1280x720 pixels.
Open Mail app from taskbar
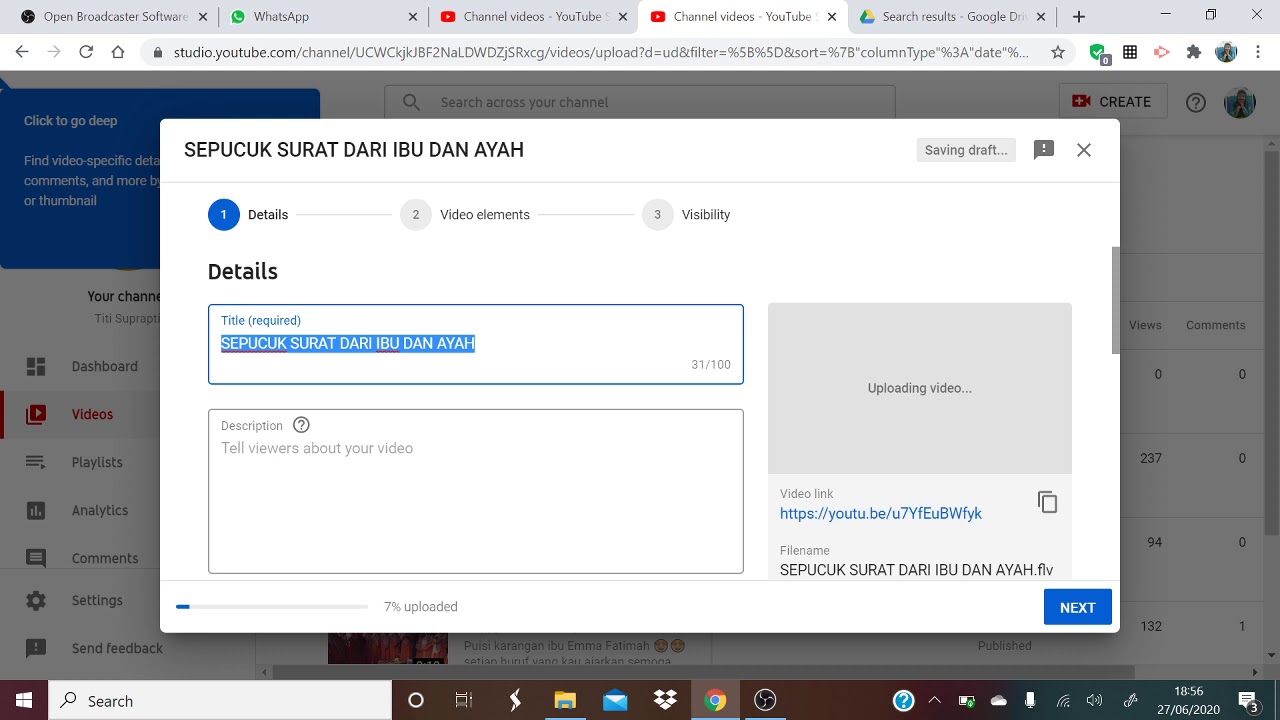[x=615, y=700]
